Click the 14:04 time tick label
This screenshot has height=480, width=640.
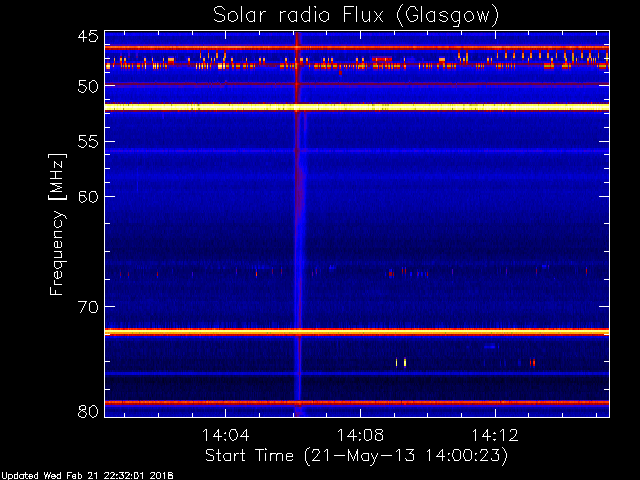pyautogui.click(x=226, y=435)
